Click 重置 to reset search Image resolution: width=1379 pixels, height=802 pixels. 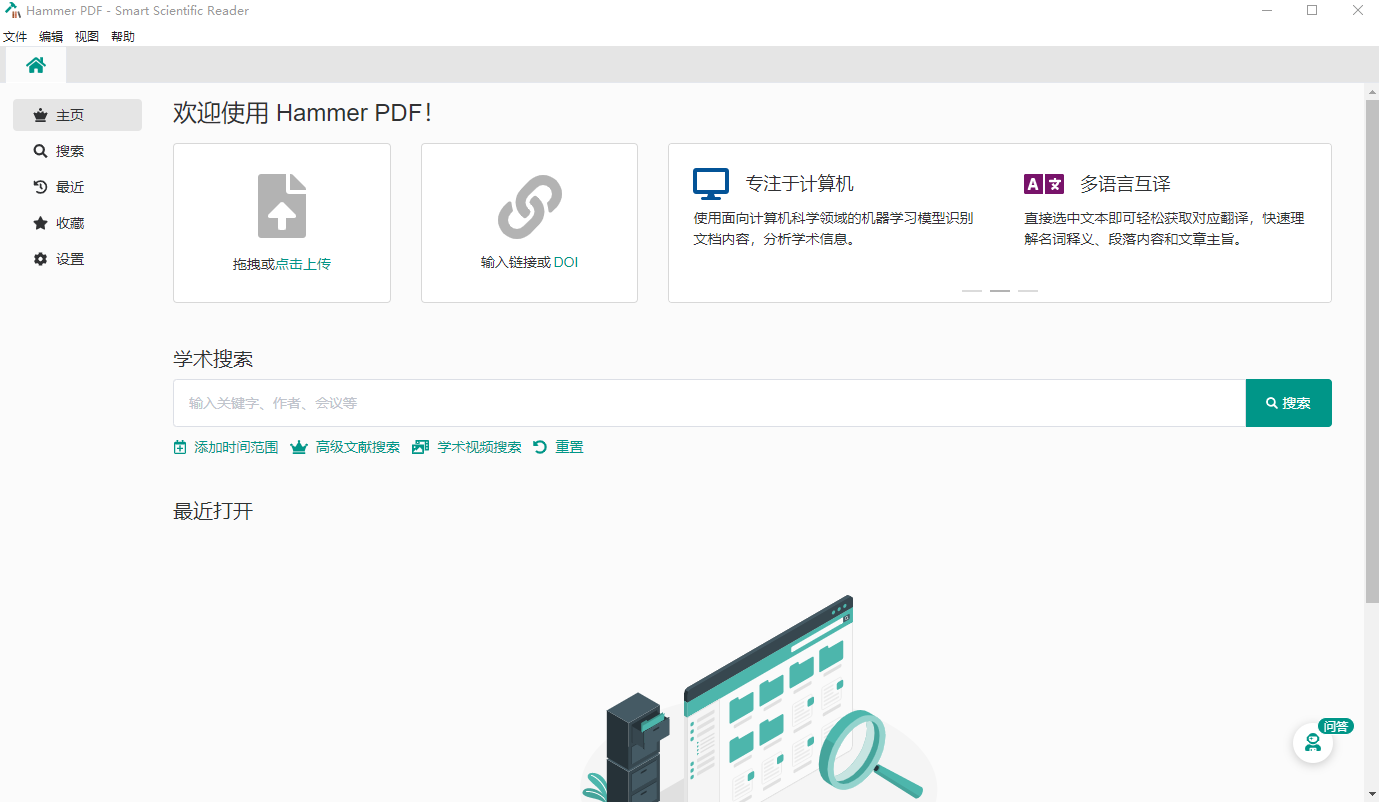tap(570, 447)
